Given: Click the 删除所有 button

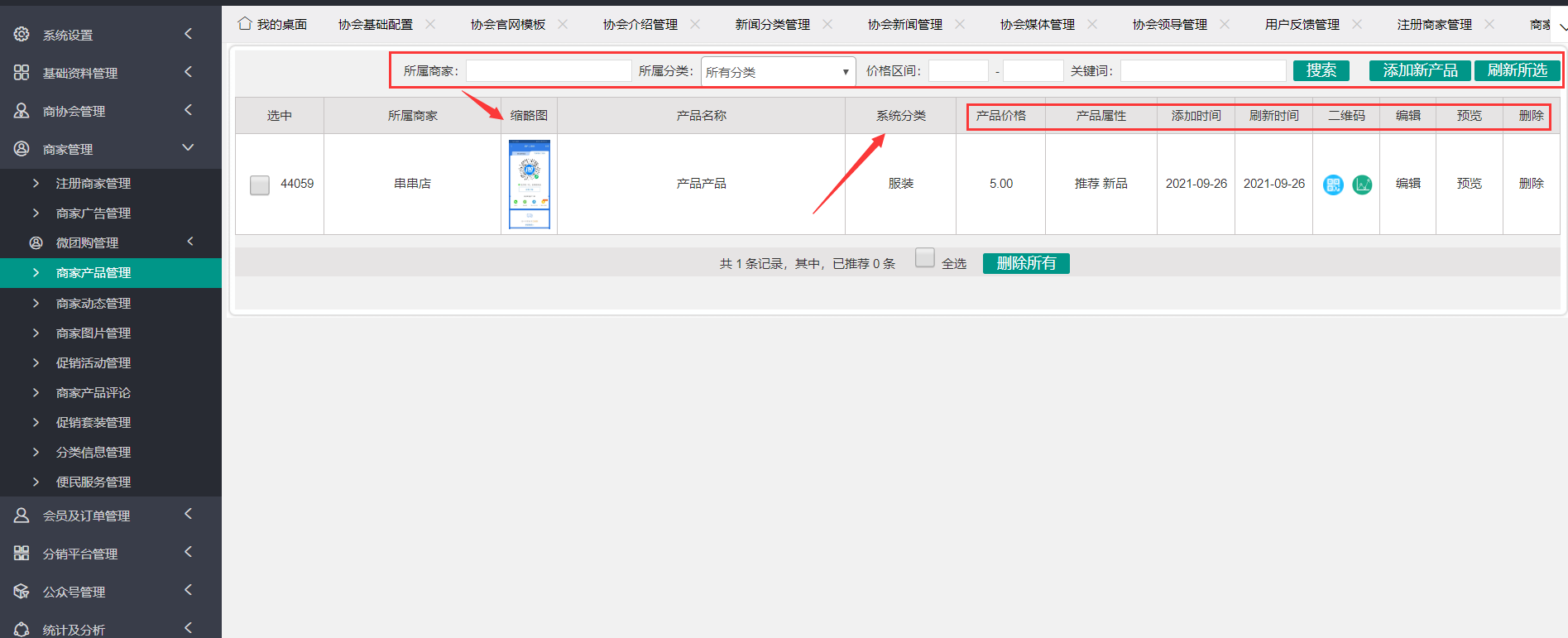Looking at the screenshot, I should 1026,263.
